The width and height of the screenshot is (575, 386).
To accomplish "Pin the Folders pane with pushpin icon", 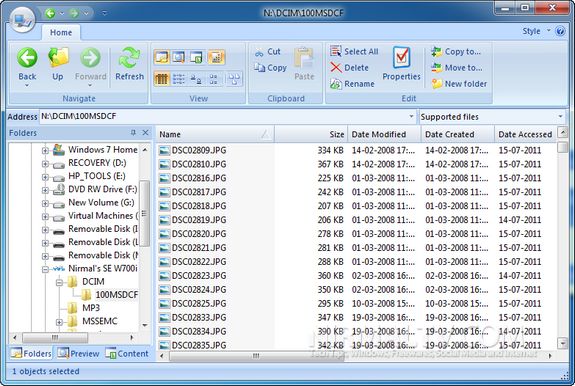I will [x=133, y=133].
